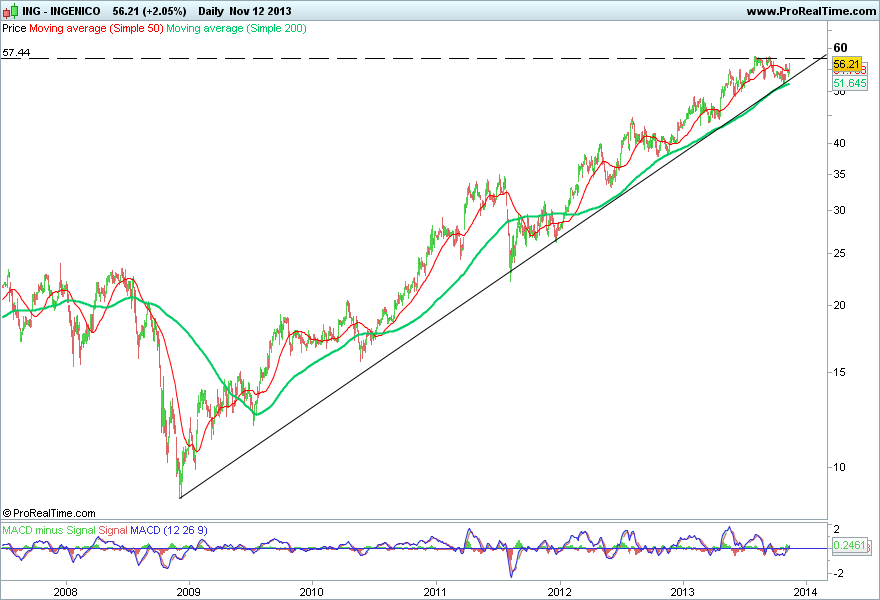The width and height of the screenshot is (880, 600).
Task: Select the ING - INGENICO chart title
Action: [61, 11]
